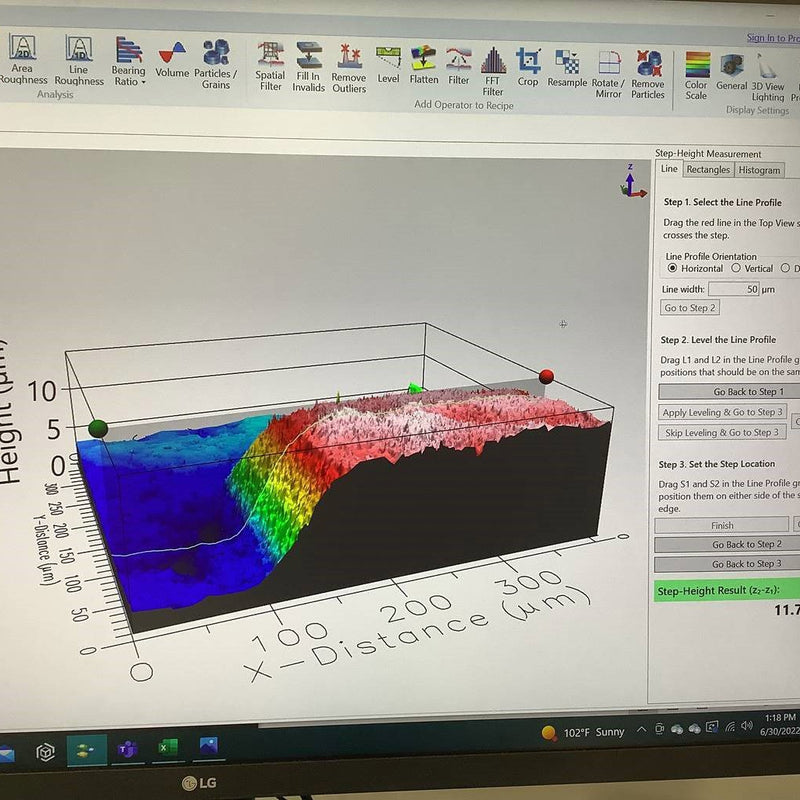This screenshot has width=800, height=800.
Task: Open the Mail app on taskbar
Action: tap(6, 754)
